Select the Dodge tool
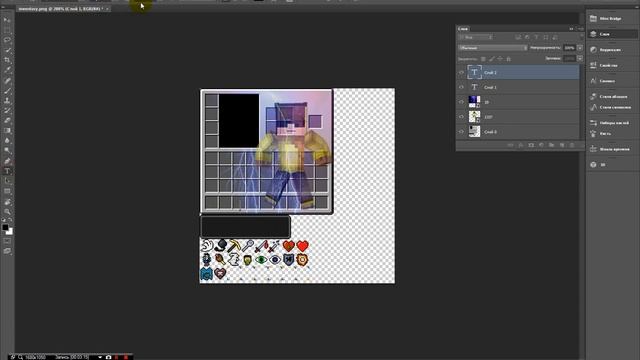 click(7, 151)
